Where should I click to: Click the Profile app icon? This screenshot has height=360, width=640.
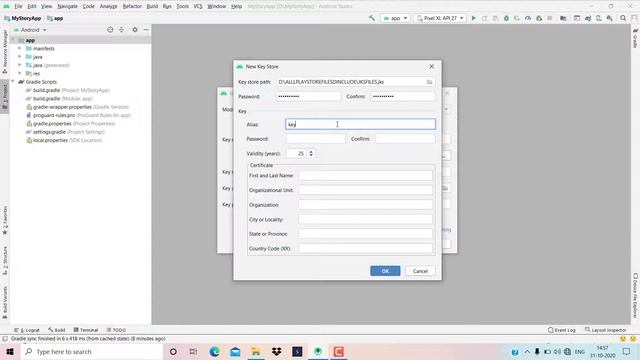point(528,18)
